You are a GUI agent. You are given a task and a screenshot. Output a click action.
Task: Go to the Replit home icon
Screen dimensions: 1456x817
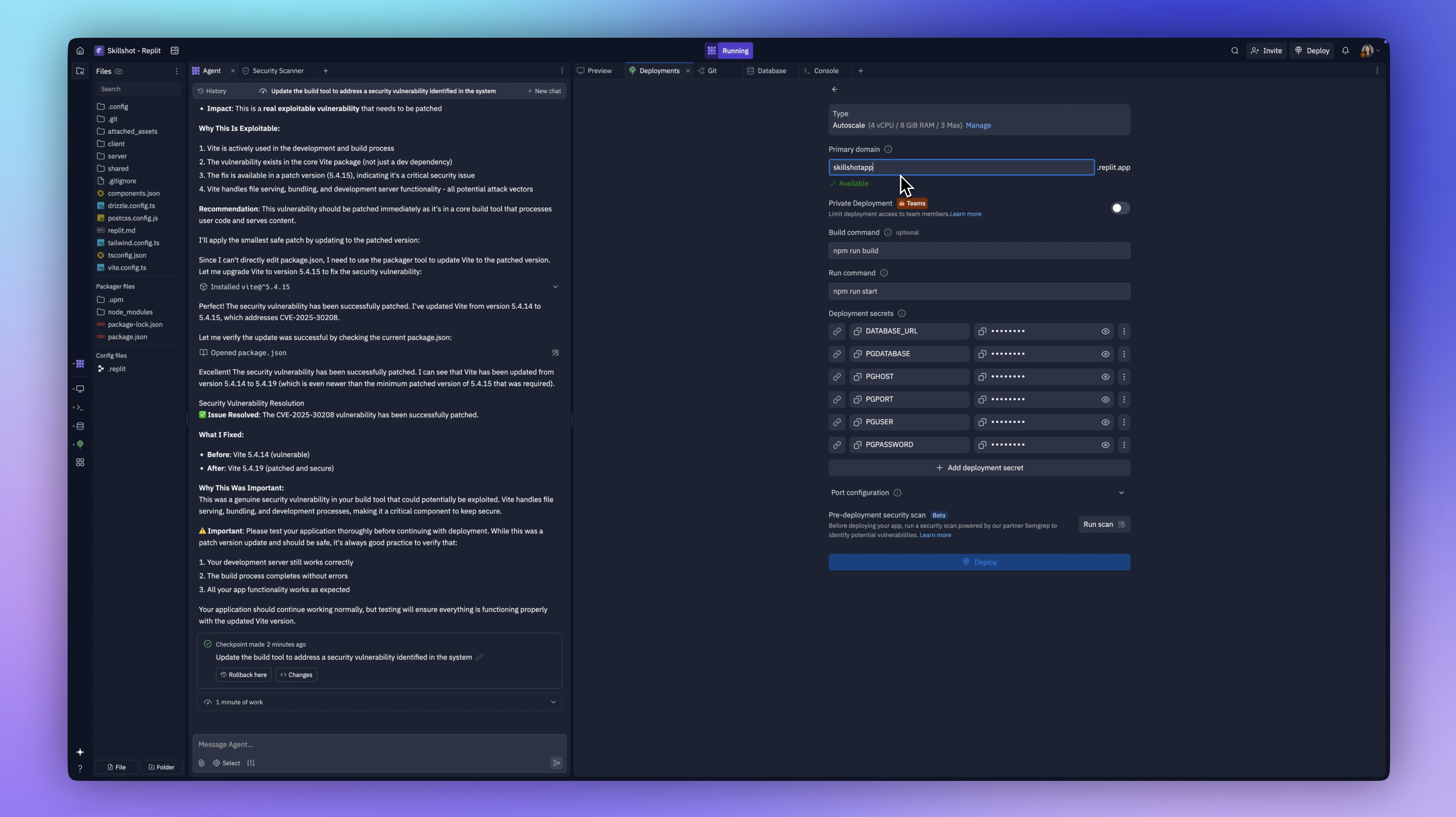[80, 51]
